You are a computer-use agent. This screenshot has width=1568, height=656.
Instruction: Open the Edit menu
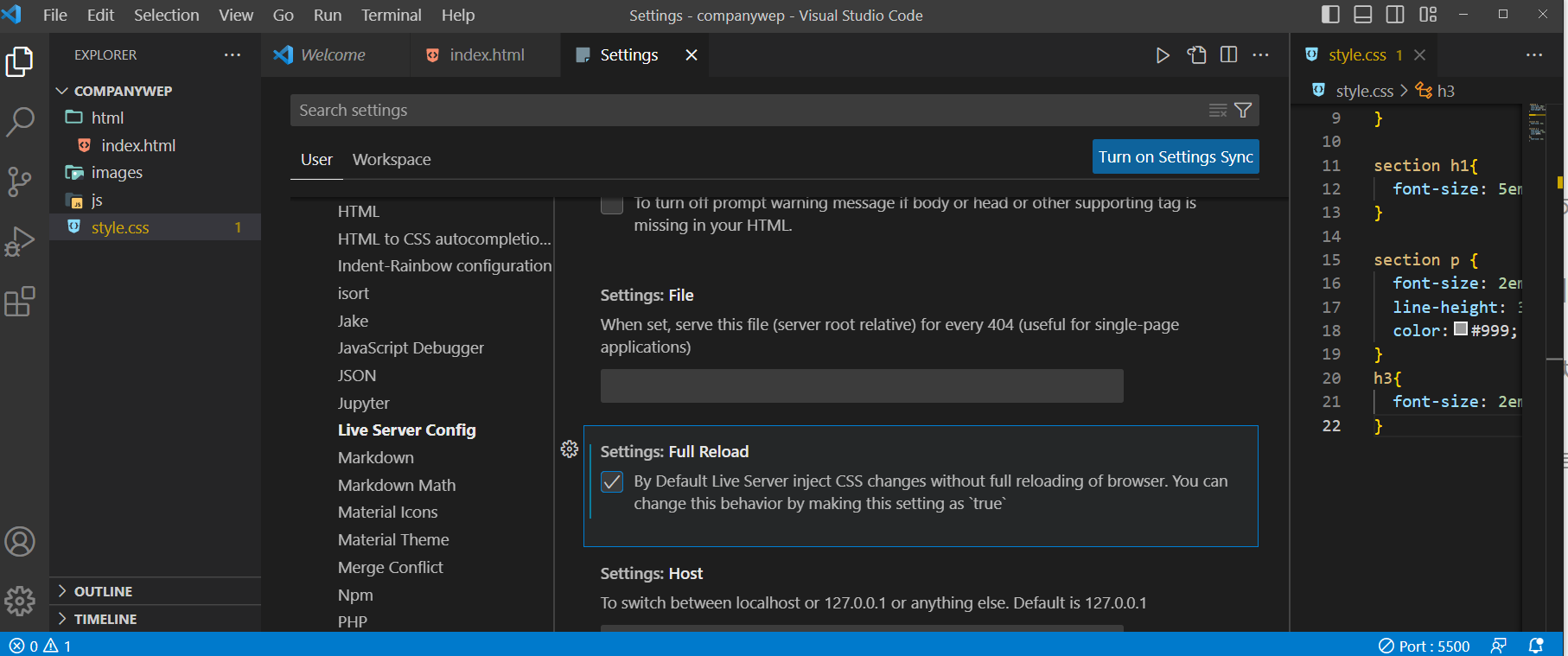click(x=100, y=15)
